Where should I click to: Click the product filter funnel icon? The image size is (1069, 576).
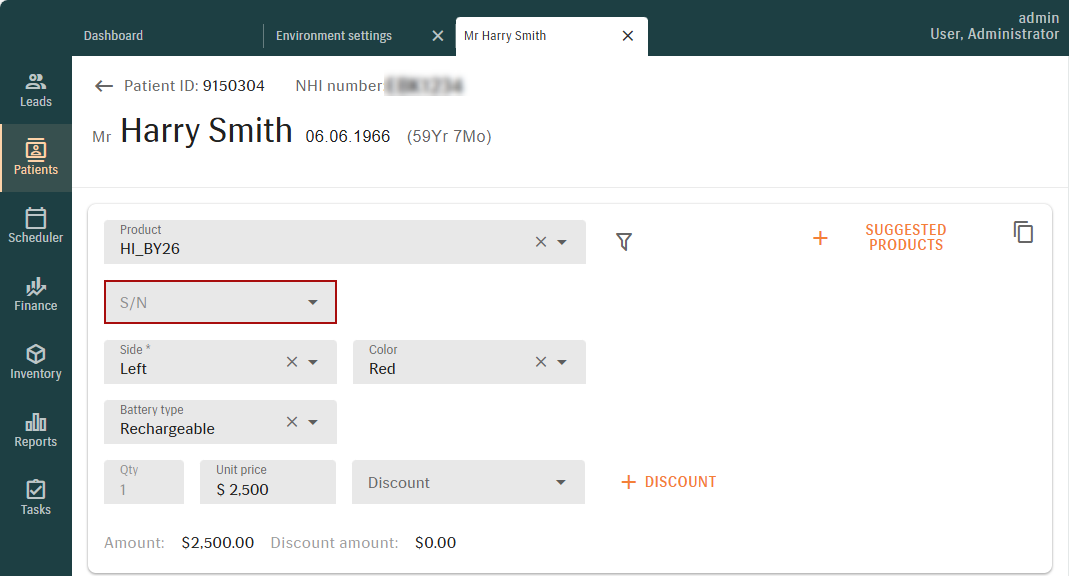point(624,242)
